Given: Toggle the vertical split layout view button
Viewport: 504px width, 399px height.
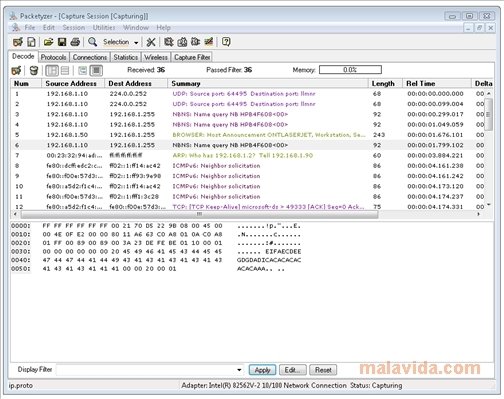Looking at the screenshot, I should point(52,70).
